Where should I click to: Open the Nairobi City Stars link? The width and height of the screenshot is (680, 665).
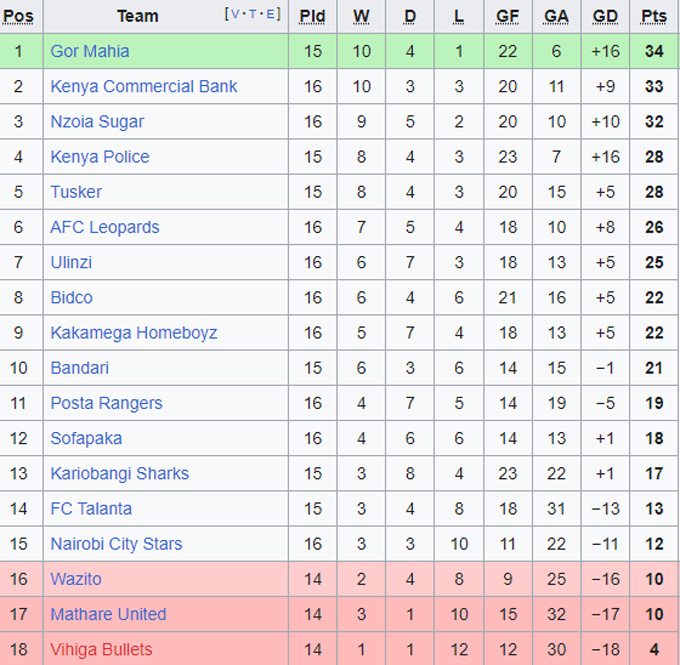[117, 544]
